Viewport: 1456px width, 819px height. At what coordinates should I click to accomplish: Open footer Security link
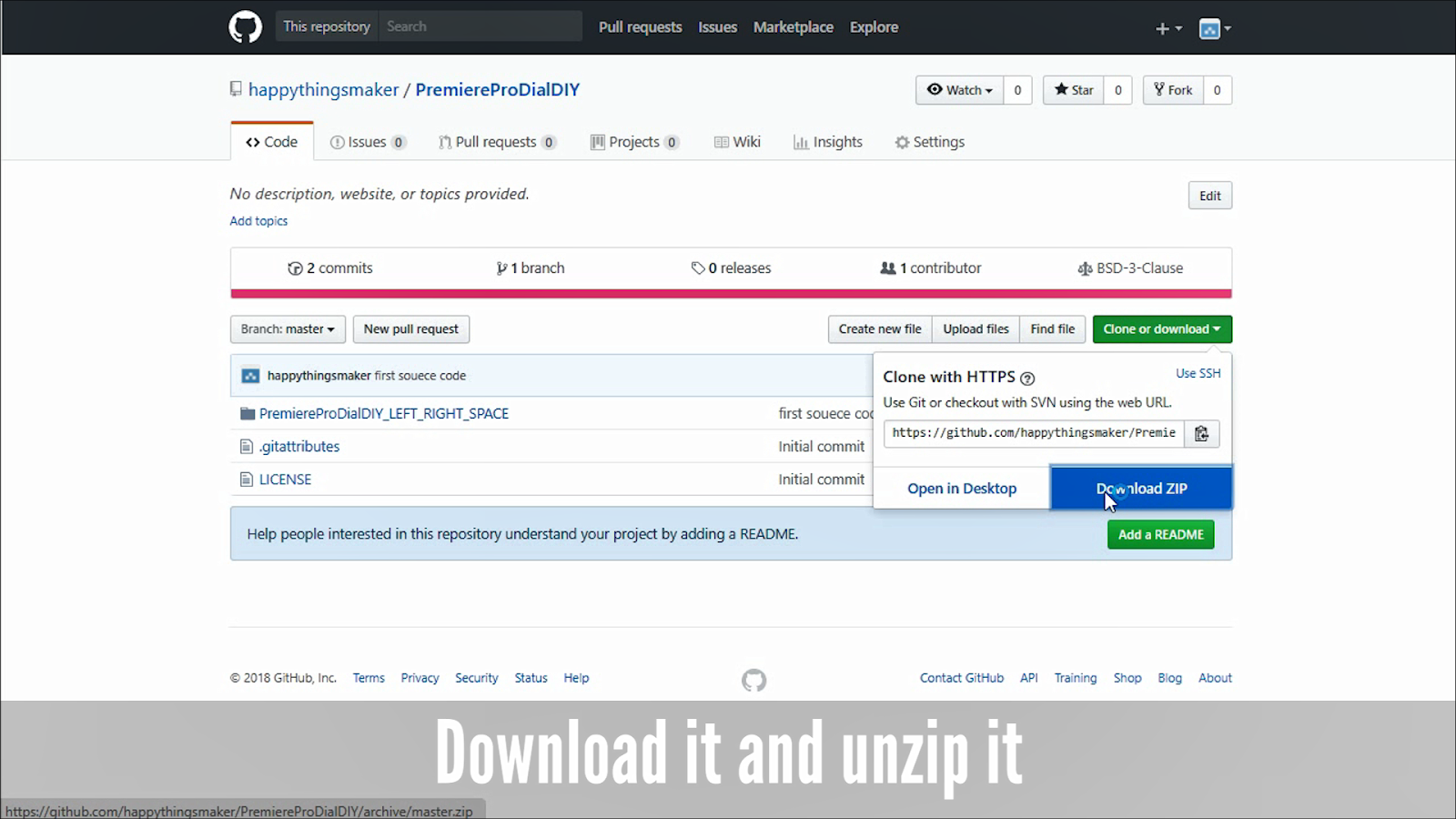(x=477, y=678)
